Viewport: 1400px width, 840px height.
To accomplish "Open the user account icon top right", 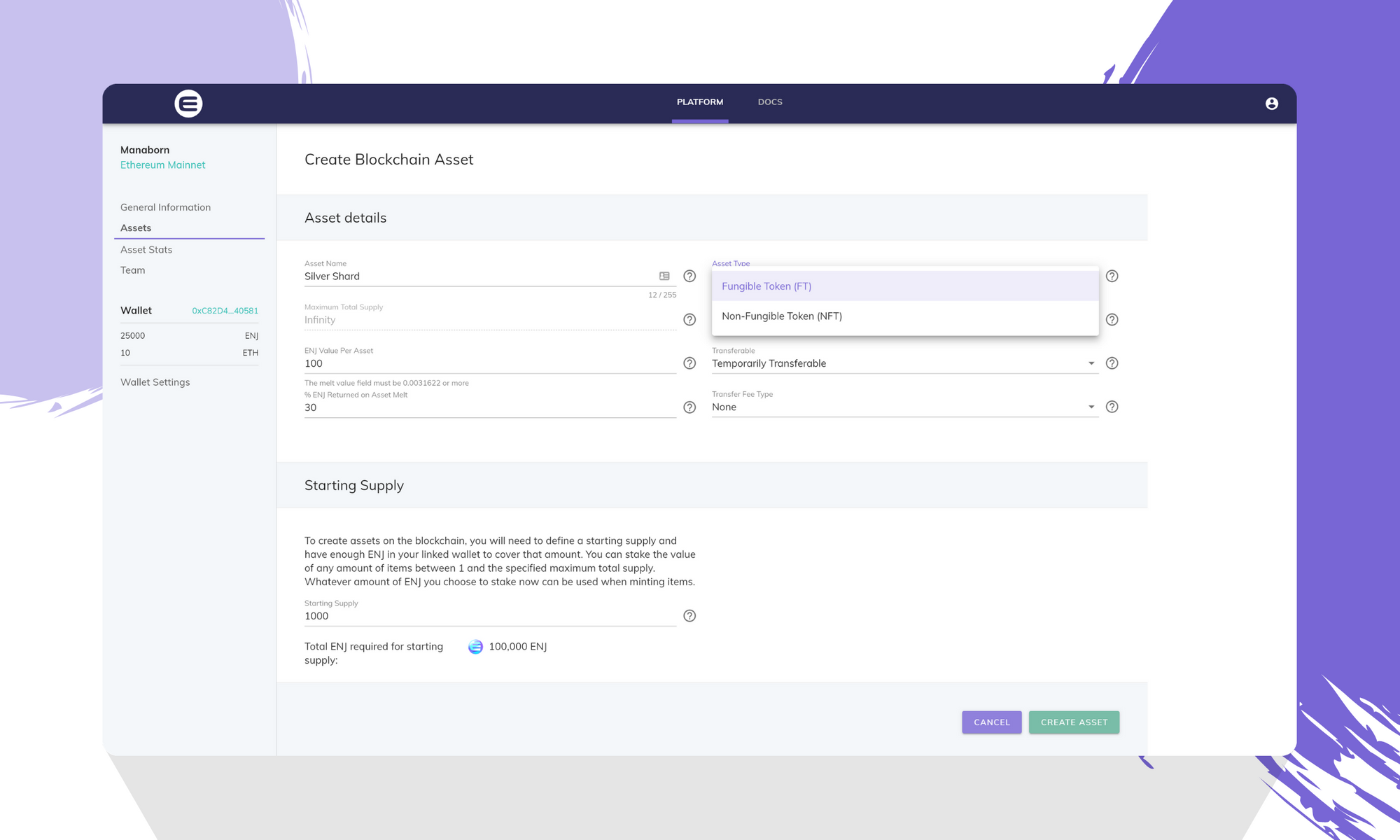I will pos(1273,103).
